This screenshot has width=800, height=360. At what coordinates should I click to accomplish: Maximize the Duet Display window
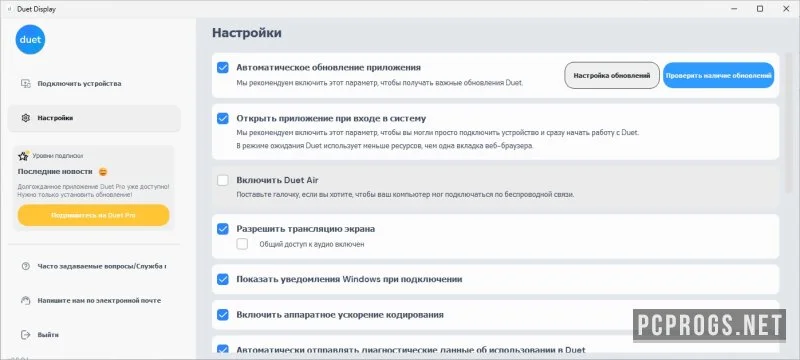760,9
